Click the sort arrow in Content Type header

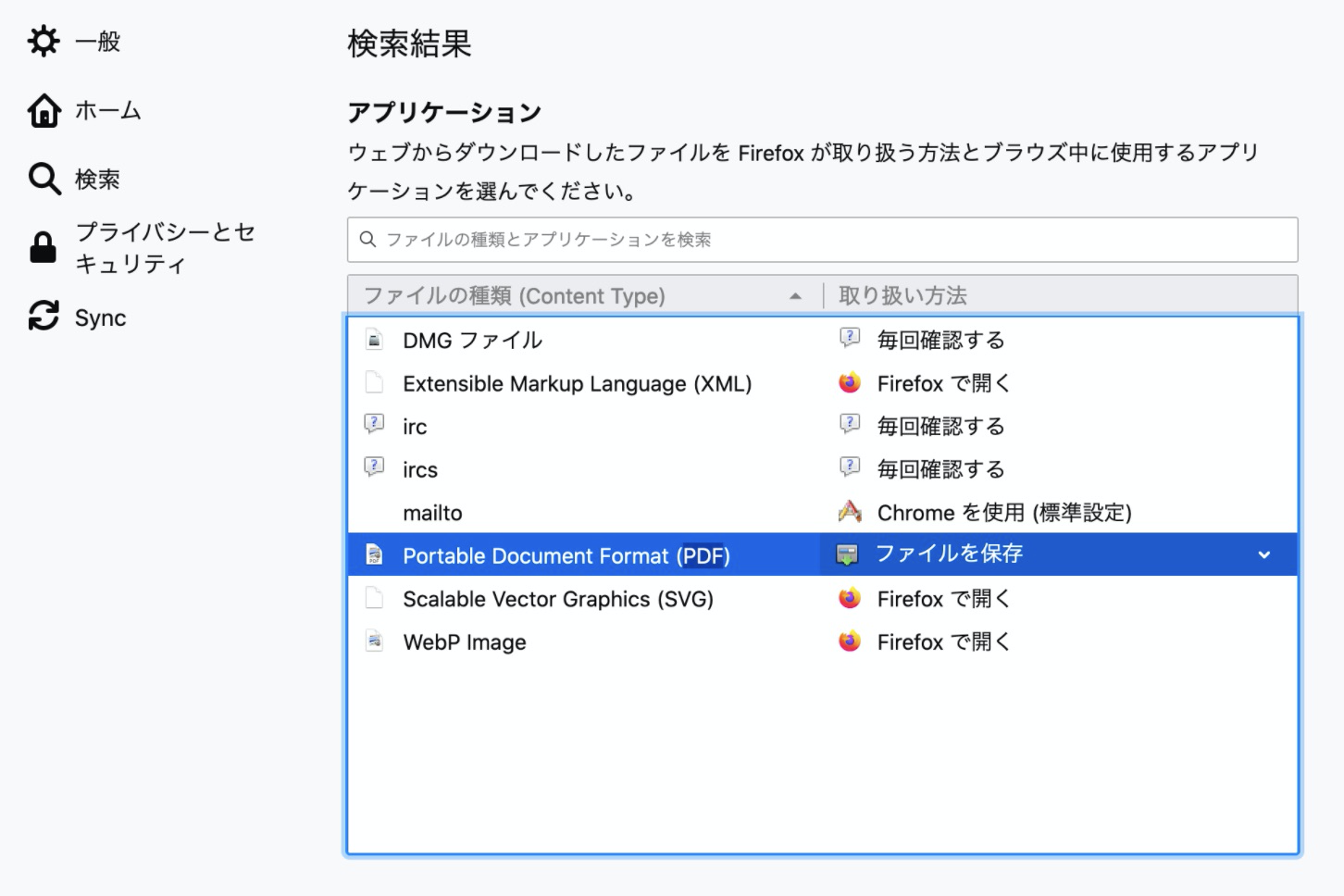tap(795, 296)
